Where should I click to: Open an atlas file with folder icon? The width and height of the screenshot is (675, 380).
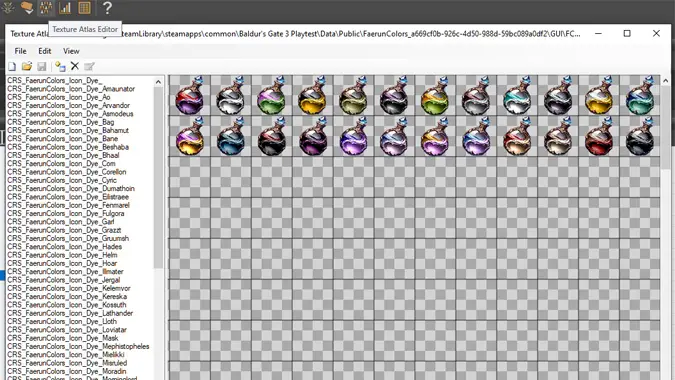tap(27, 66)
